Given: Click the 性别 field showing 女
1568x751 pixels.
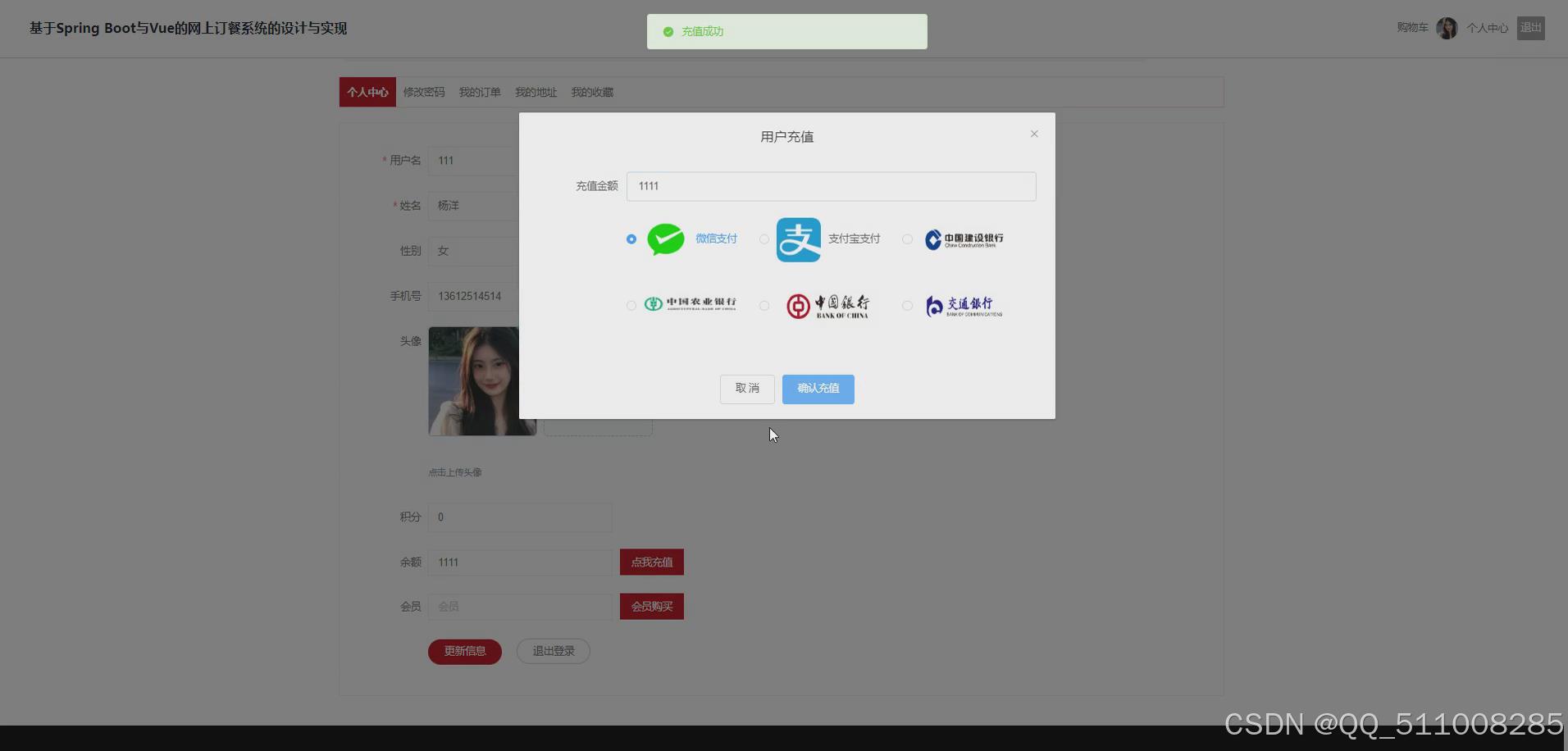Looking at the screenshot, I should [x=474, y=251].
